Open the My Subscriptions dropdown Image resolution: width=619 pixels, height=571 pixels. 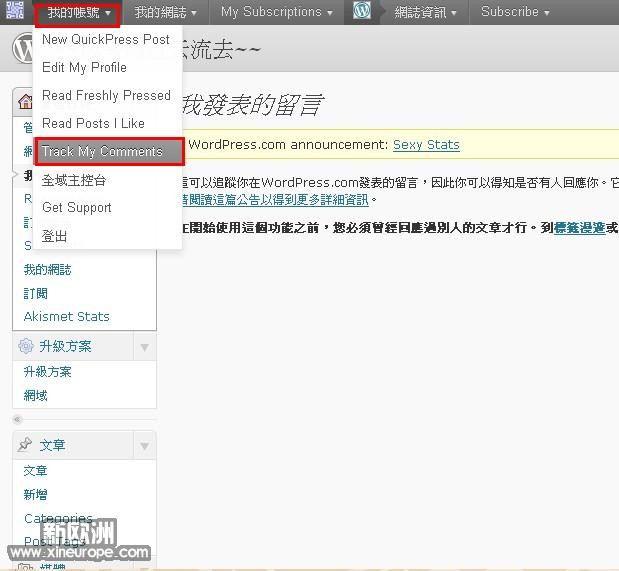point(276,12)
